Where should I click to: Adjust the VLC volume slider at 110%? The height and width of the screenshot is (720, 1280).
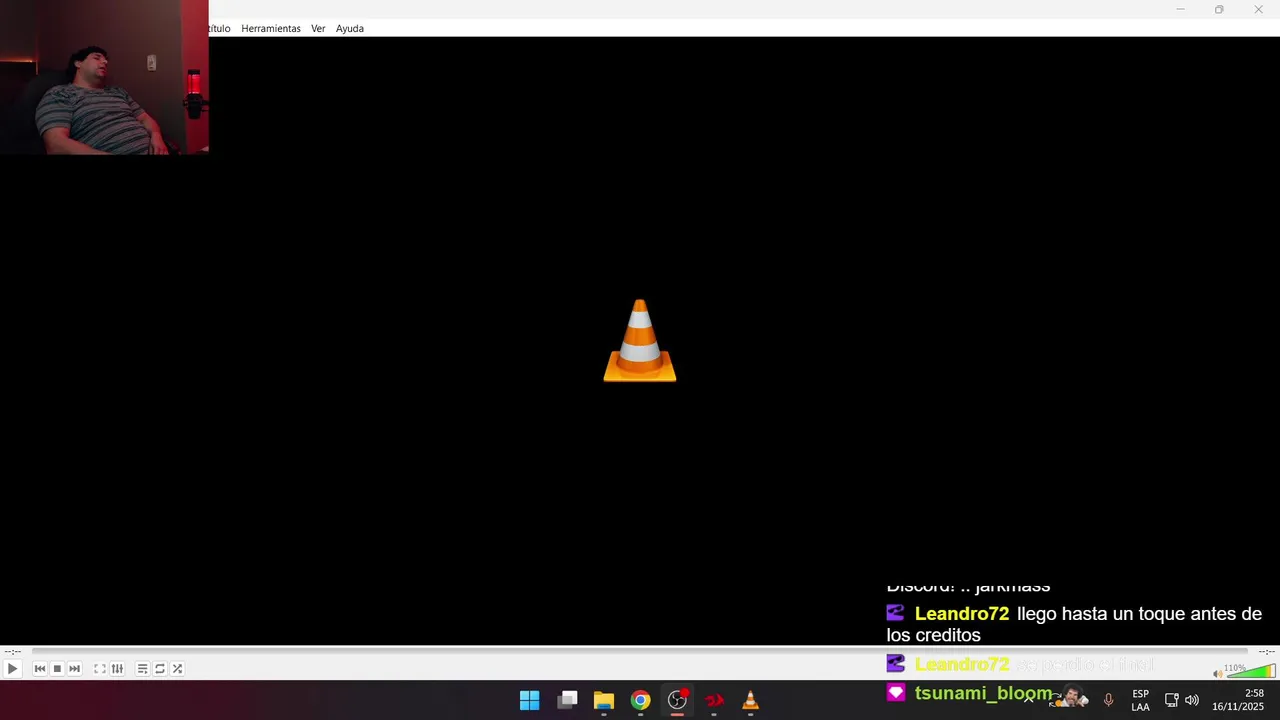coord(1250,671)
